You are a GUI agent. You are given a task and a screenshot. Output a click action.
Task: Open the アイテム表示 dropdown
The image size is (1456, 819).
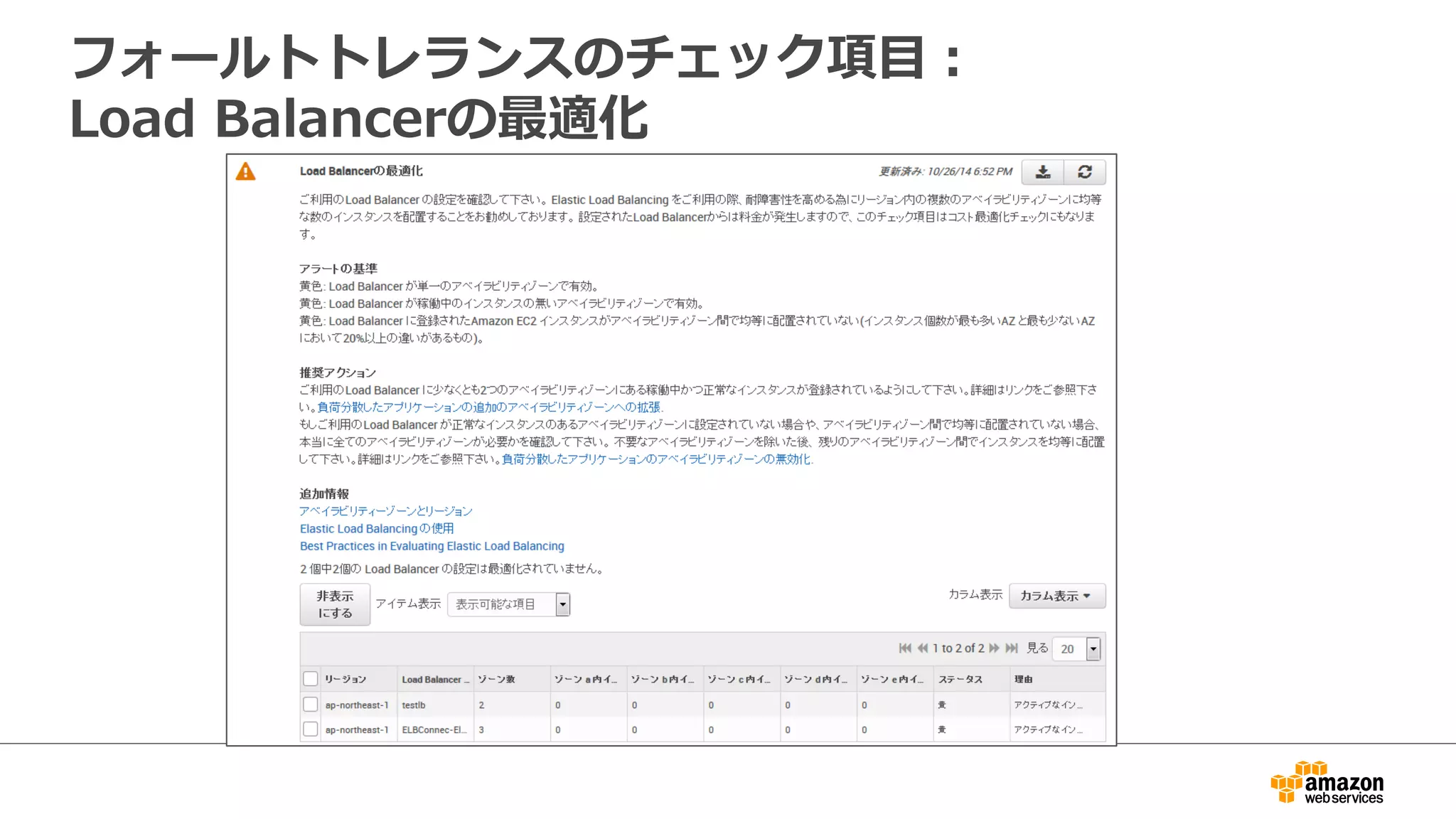(509, 604)
